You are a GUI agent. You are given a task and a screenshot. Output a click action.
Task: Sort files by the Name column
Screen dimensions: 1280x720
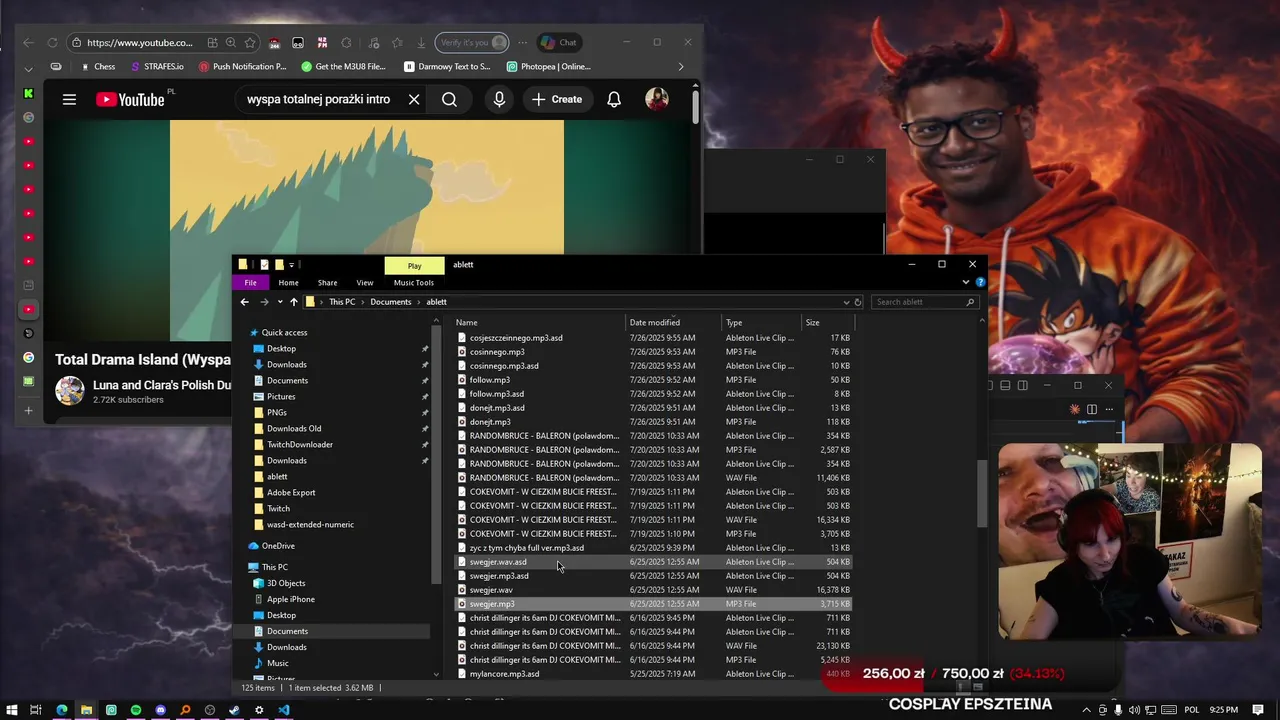pyautogui.click(x=540, y=322)
